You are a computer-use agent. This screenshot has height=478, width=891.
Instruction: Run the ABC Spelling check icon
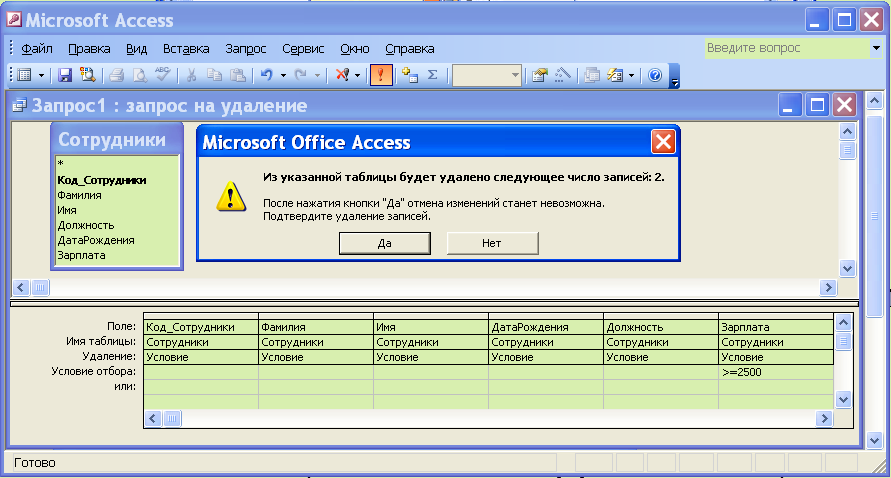[163, 75]
